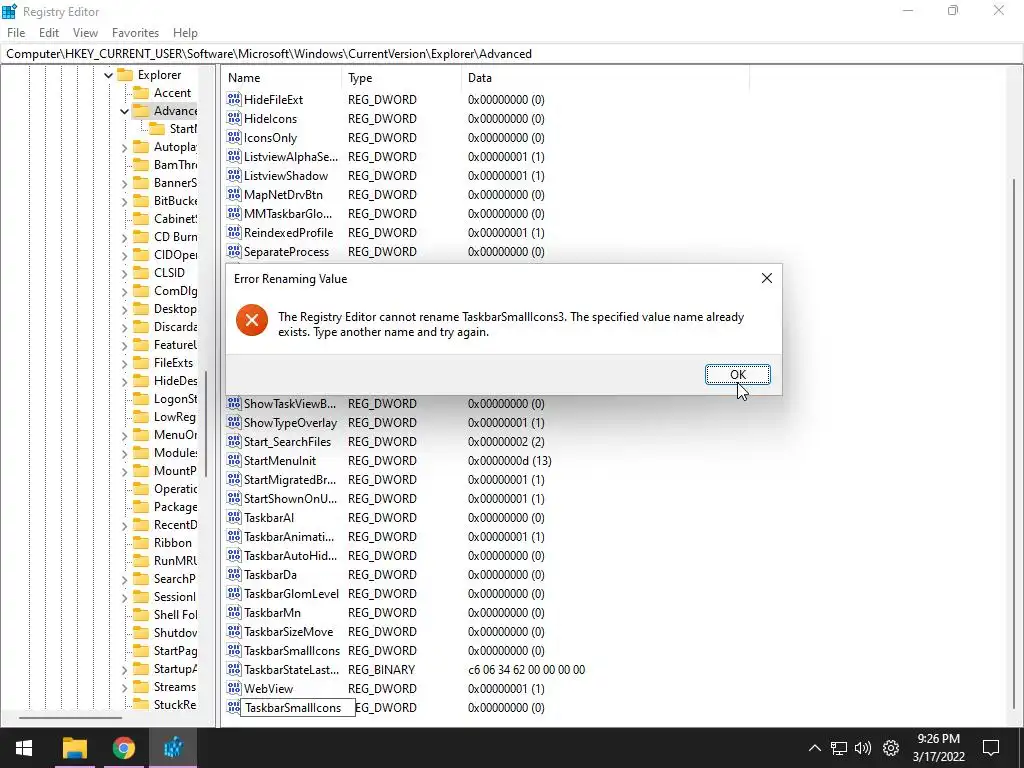The height and width of the screenshot is (768, 1024).
Task: Click the MapNetDrvBtn DWORD value icon
Action: pyautogui.click(x=234, y=195)
